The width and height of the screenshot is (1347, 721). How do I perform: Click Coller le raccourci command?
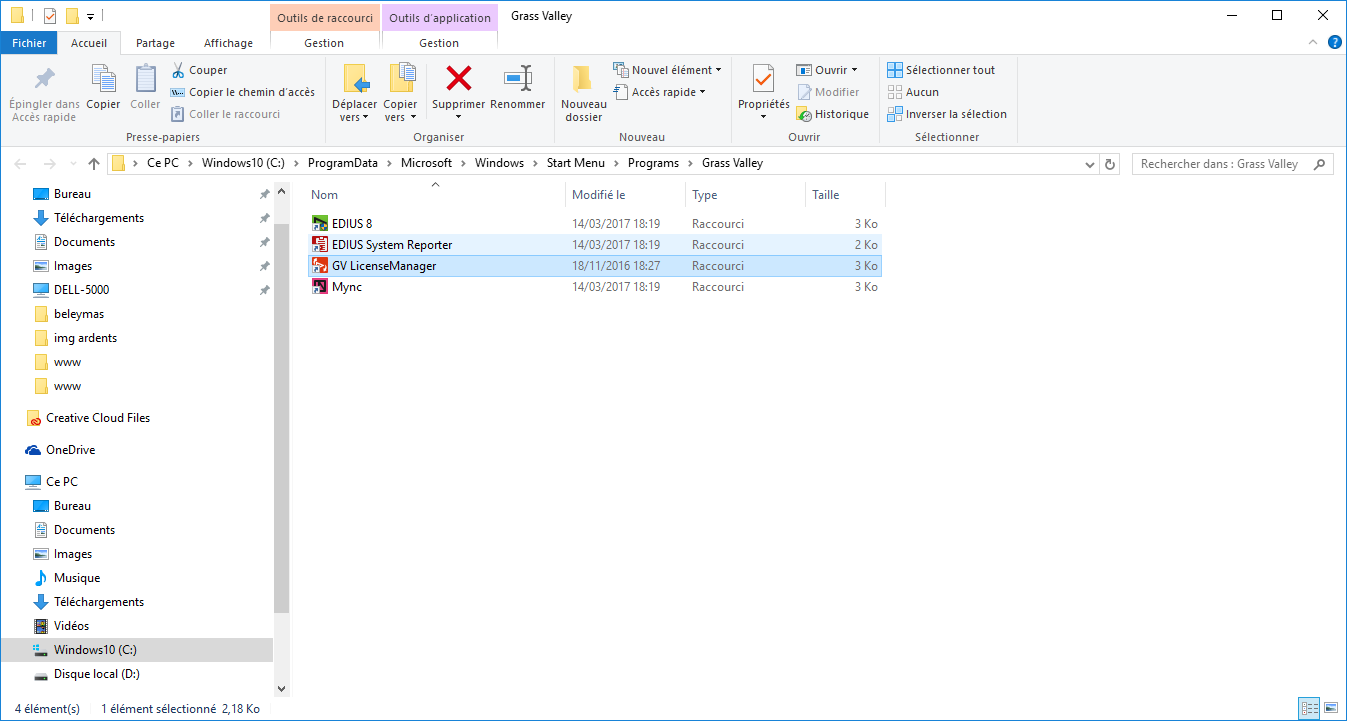[226, 114]
